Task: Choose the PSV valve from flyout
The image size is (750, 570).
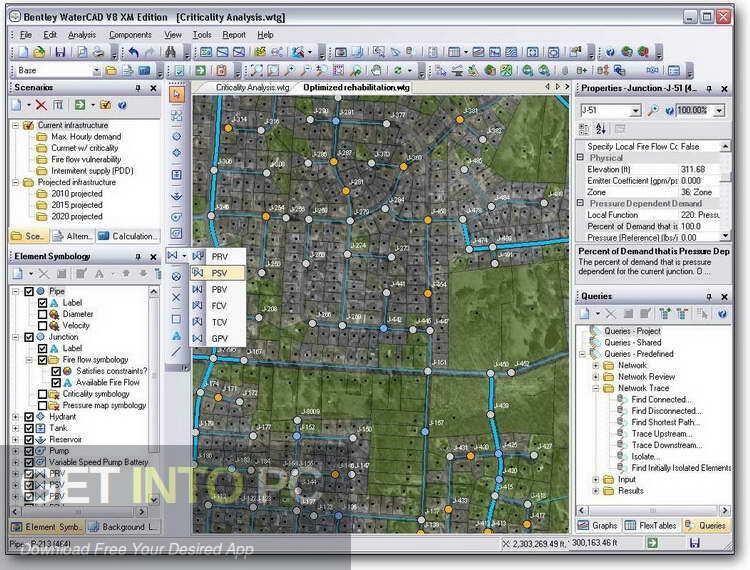Action: [218, 273]
